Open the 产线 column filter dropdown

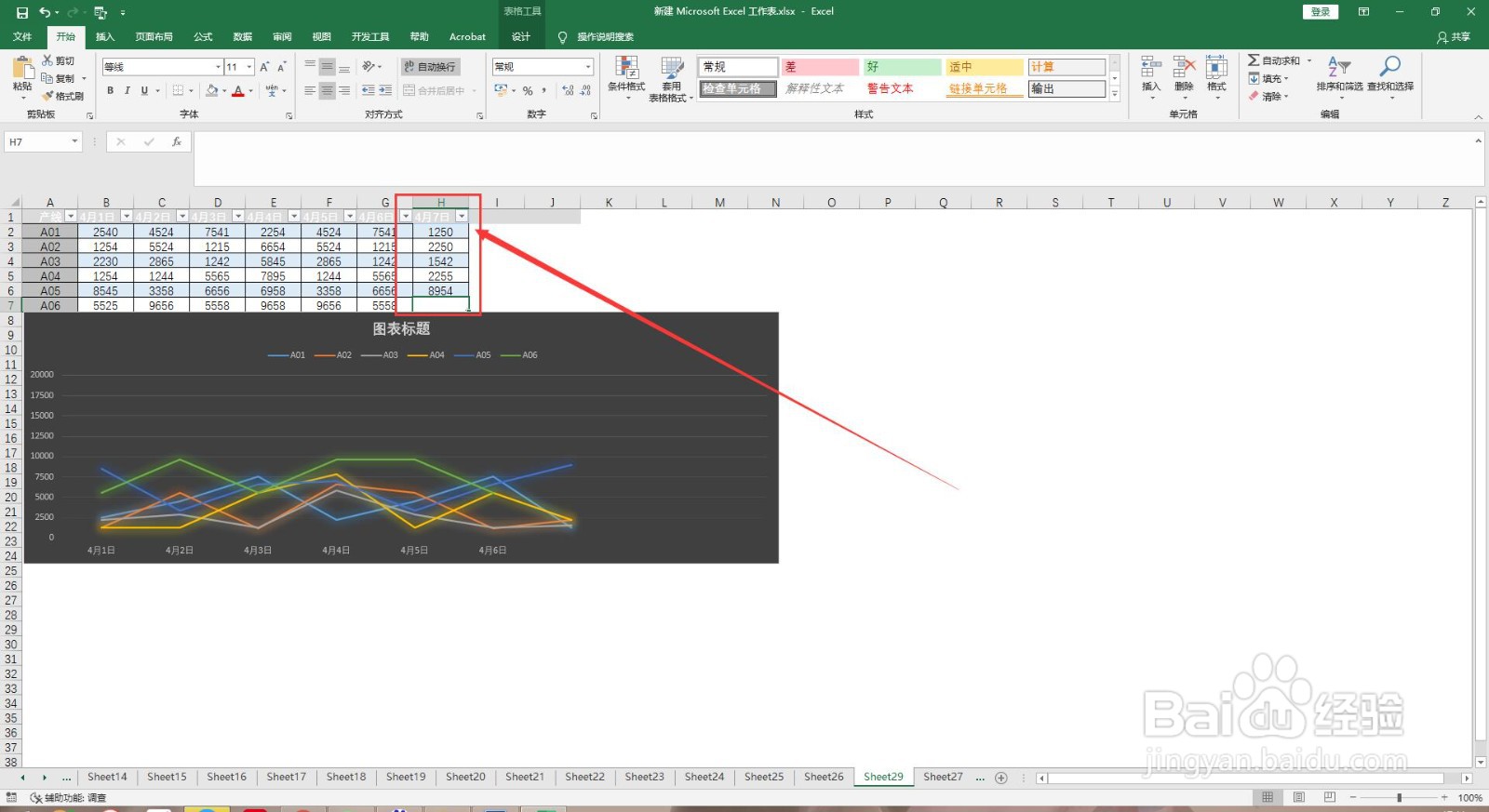(x=71, y=217)
